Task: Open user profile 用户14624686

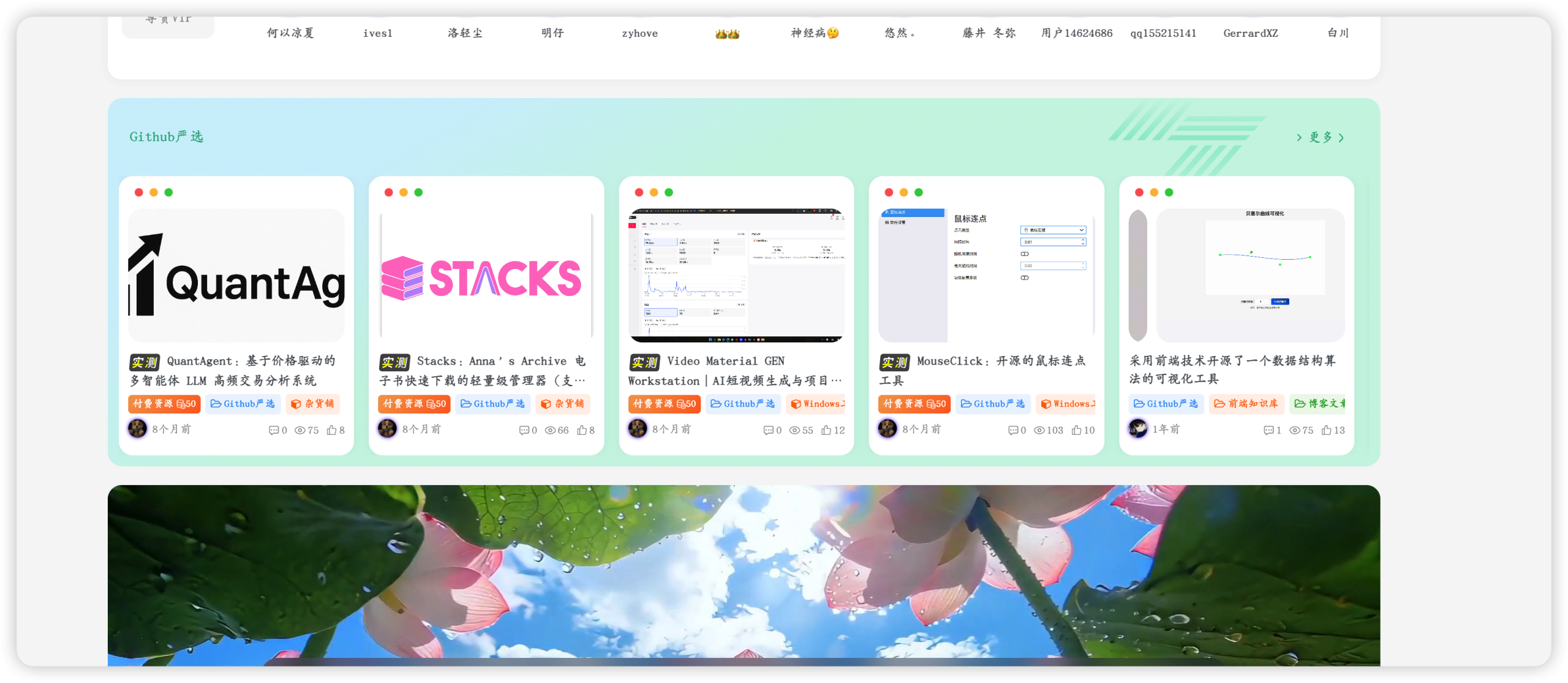Action: (x=1077, y=33)
